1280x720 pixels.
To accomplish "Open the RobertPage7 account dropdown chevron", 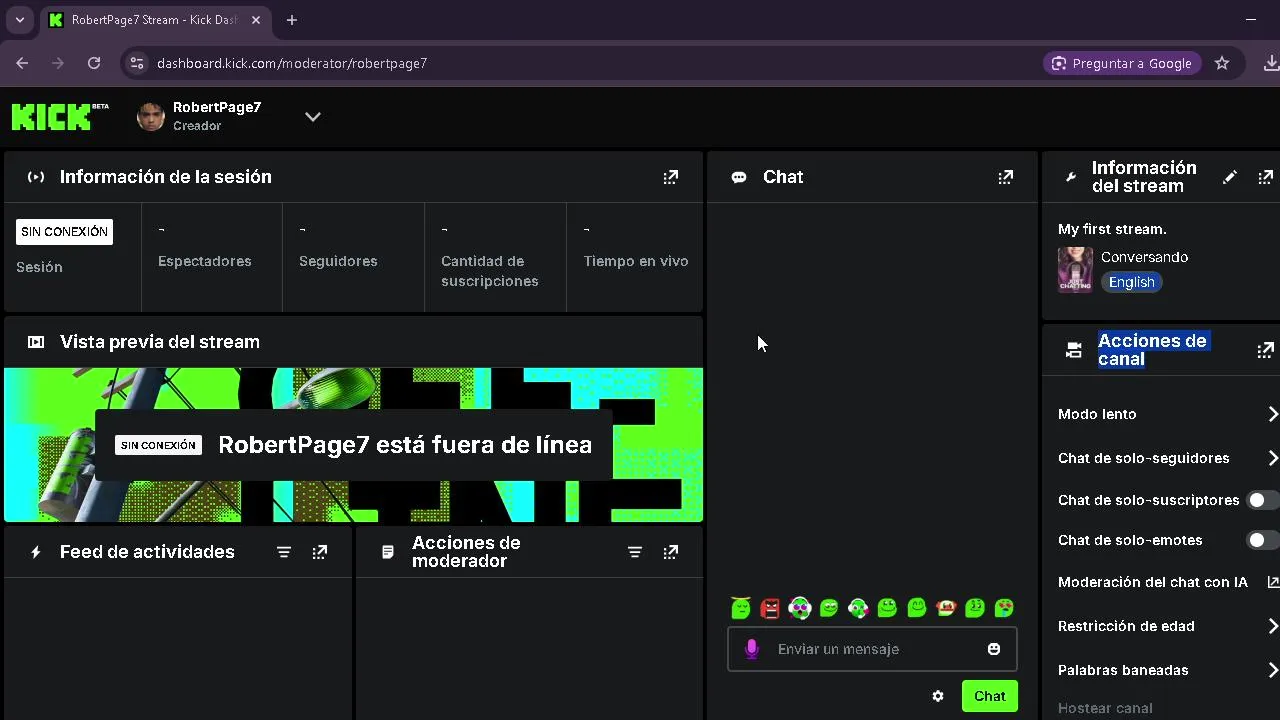I will (x=313, y=117).
